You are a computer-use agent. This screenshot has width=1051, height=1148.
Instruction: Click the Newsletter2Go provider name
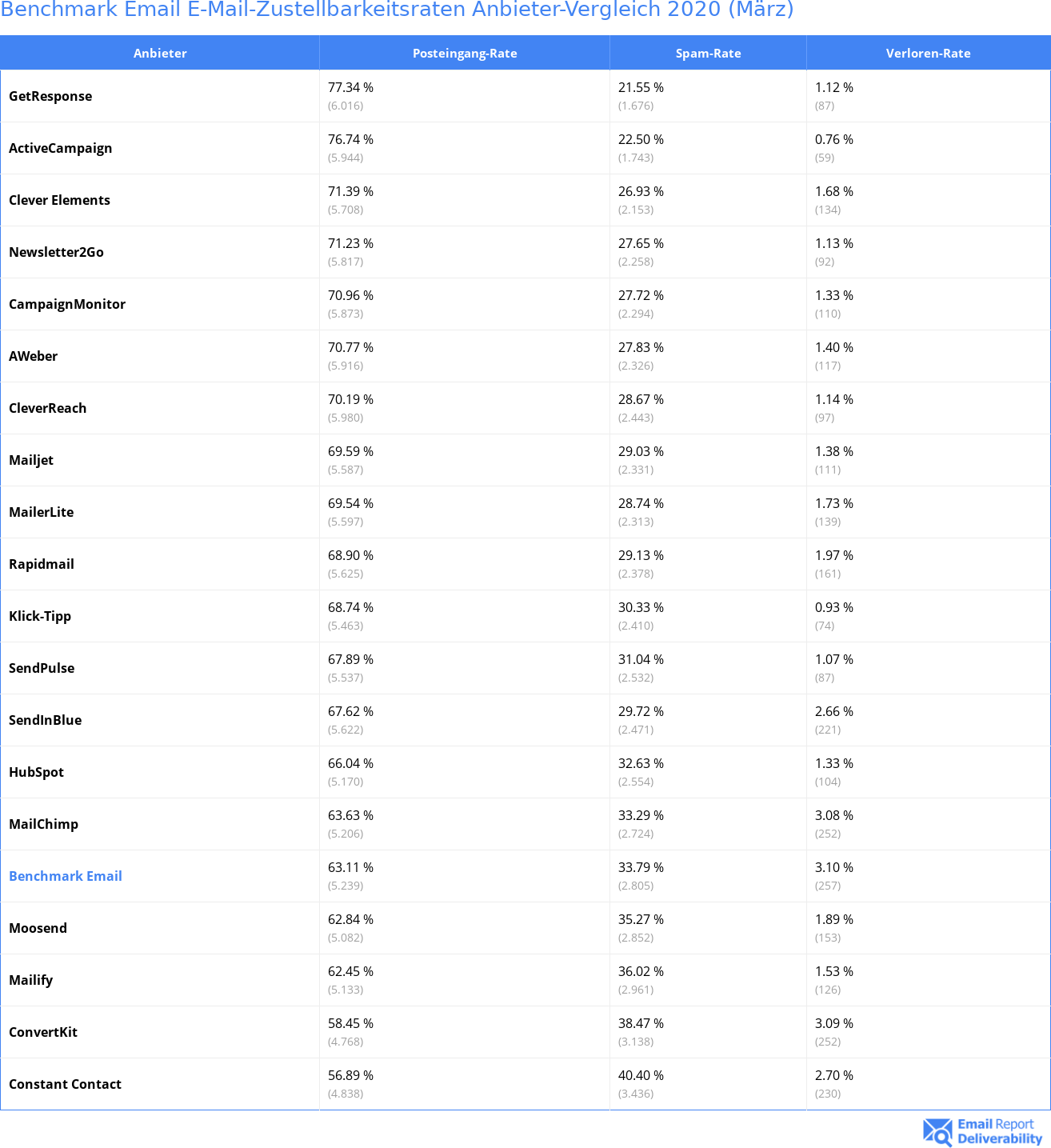(56, 252)
